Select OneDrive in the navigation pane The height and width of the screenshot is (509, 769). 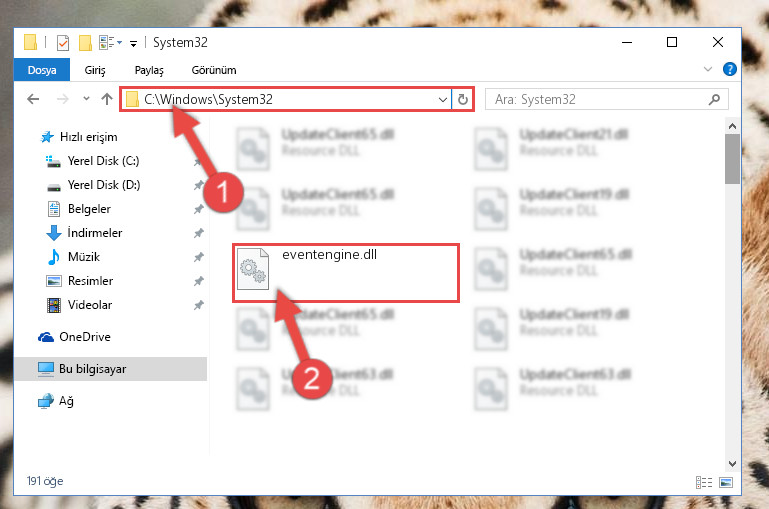84,337
